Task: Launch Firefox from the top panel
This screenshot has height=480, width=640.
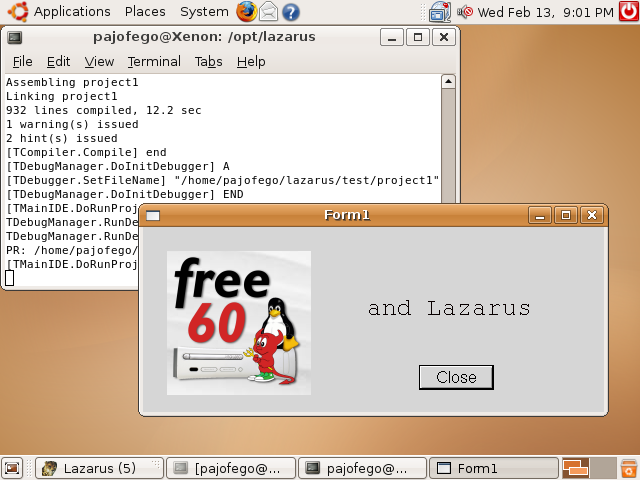Action: (247, 12)
